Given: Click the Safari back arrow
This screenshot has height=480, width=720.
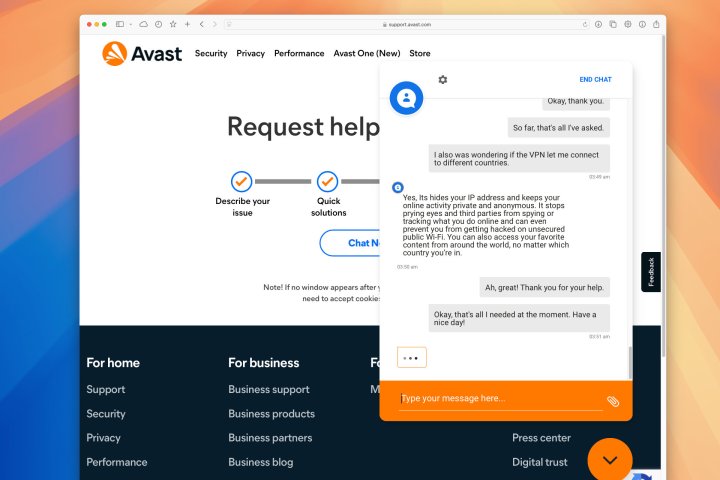Looking at the screenshot, I should point(201,23).
